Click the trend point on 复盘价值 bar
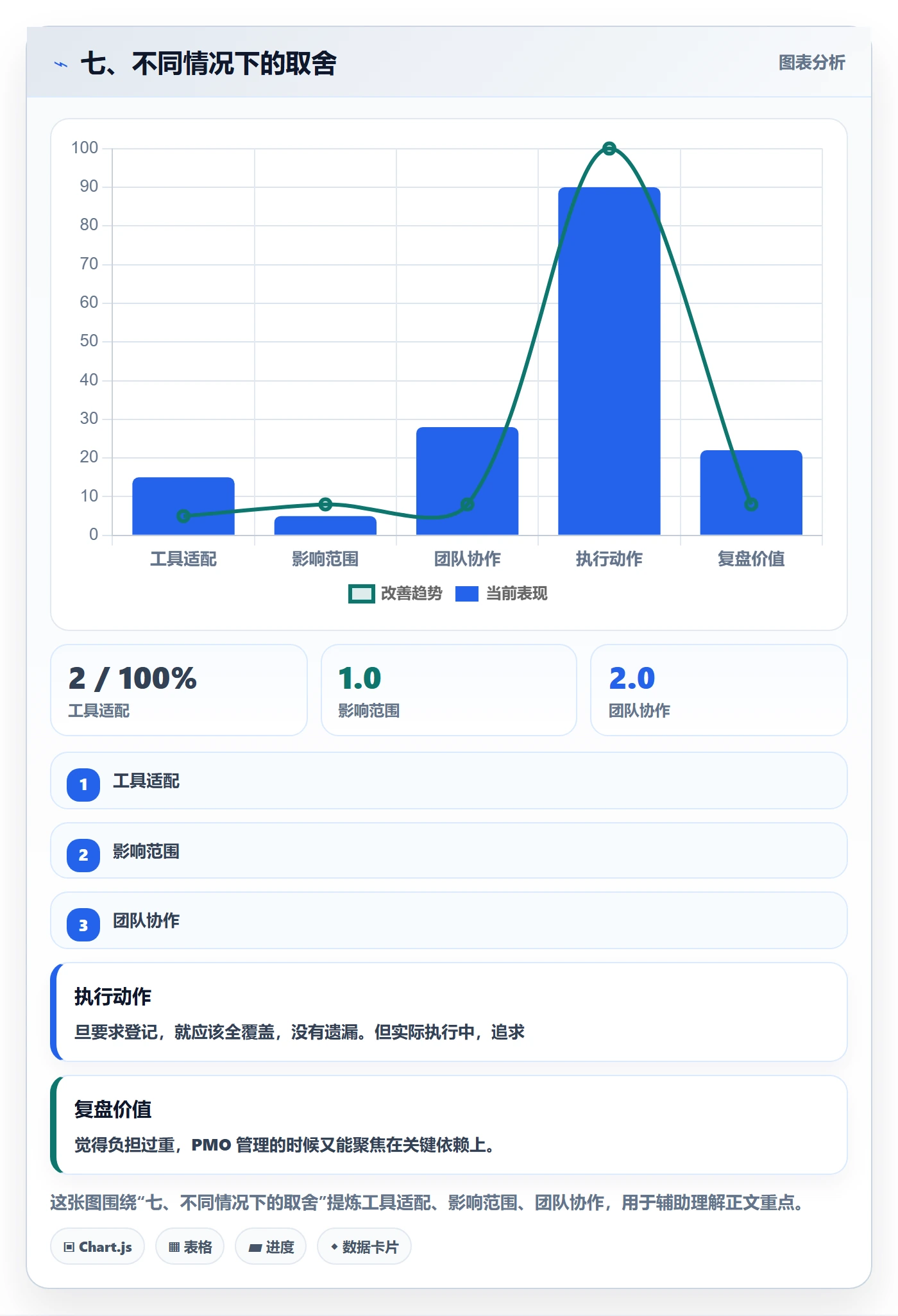The height and width of the screenshot is (1316, 898). (751, 505)
